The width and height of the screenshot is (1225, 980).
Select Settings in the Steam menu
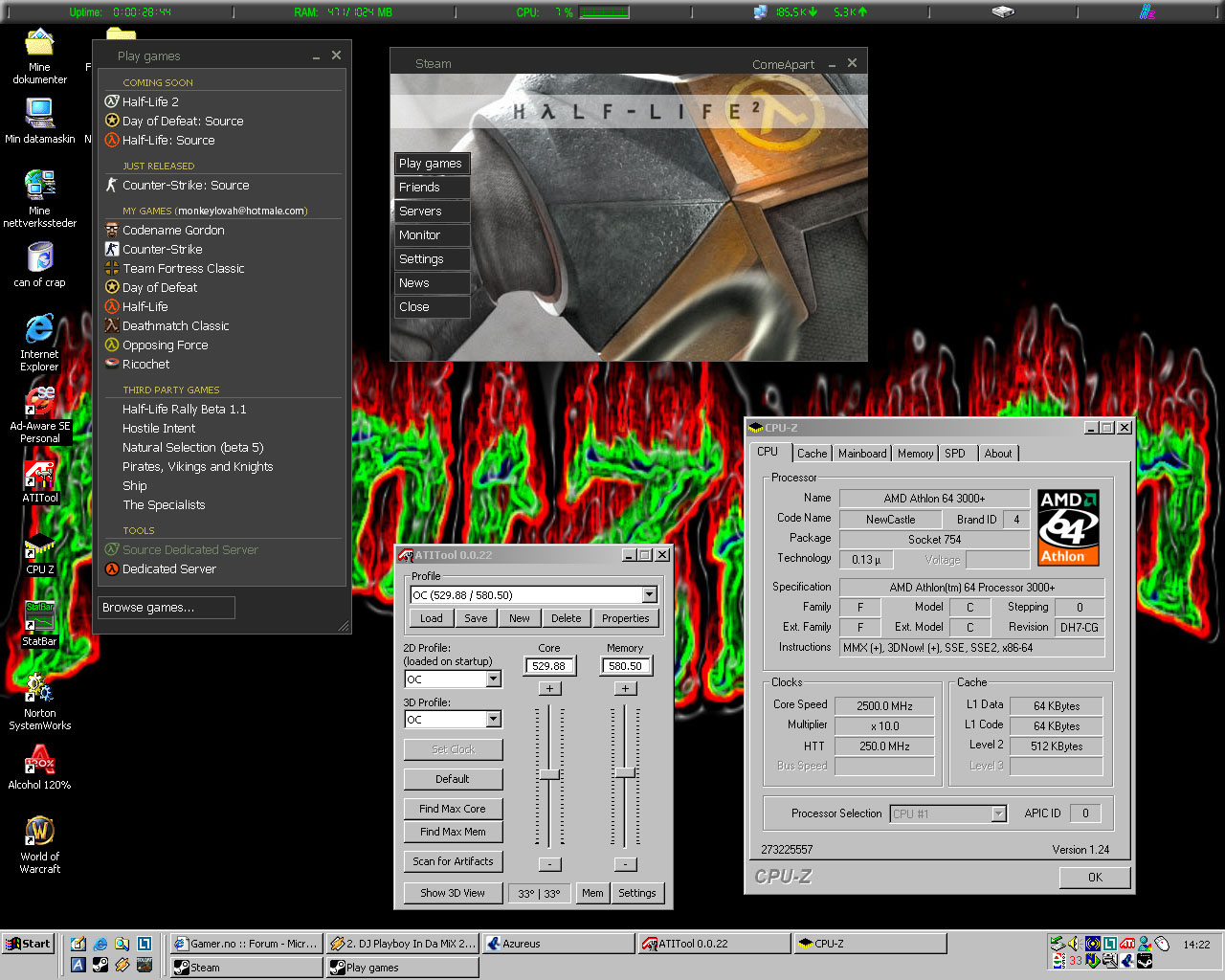(432, 259)
